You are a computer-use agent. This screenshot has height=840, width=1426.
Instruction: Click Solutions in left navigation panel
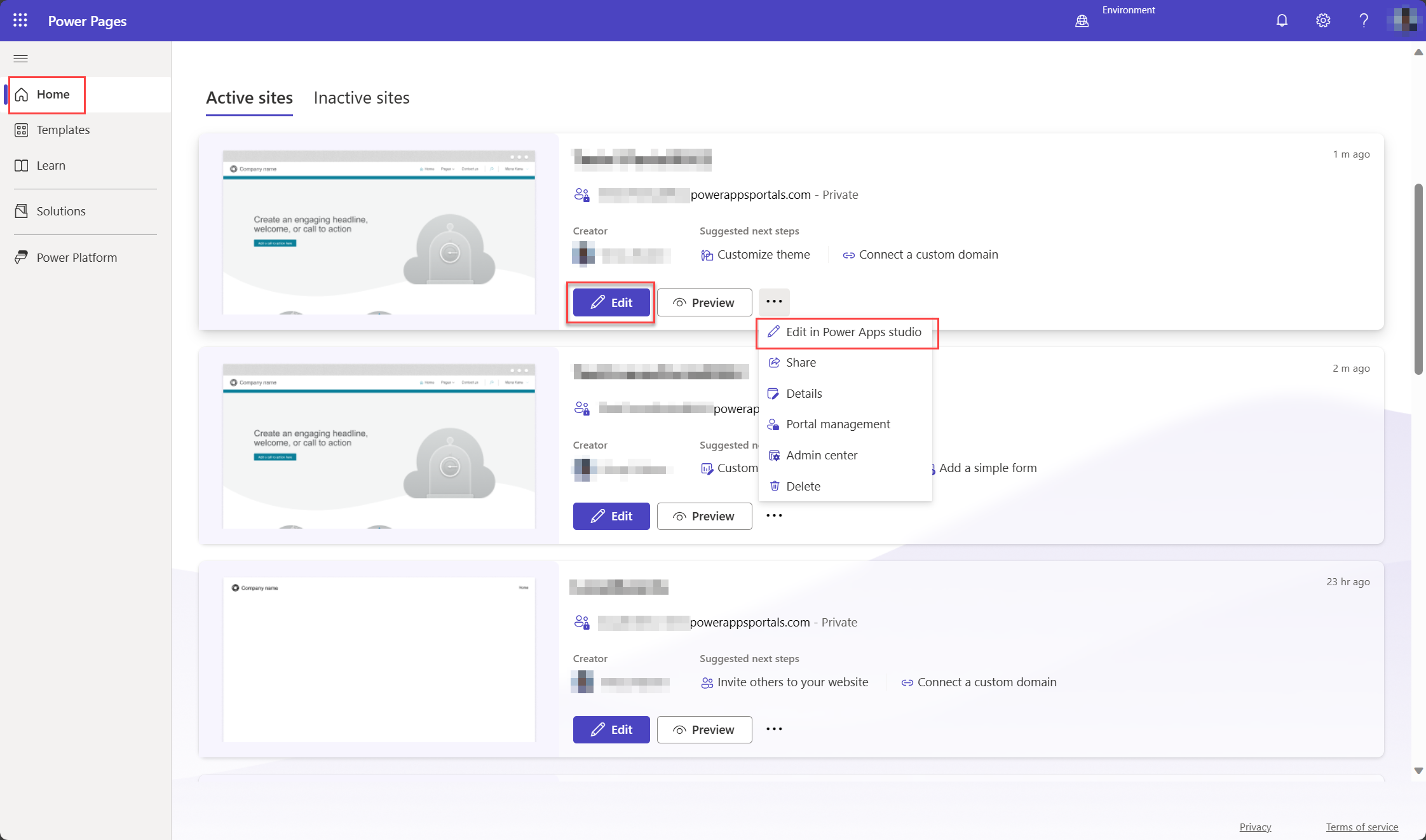[x=61, y=210]
